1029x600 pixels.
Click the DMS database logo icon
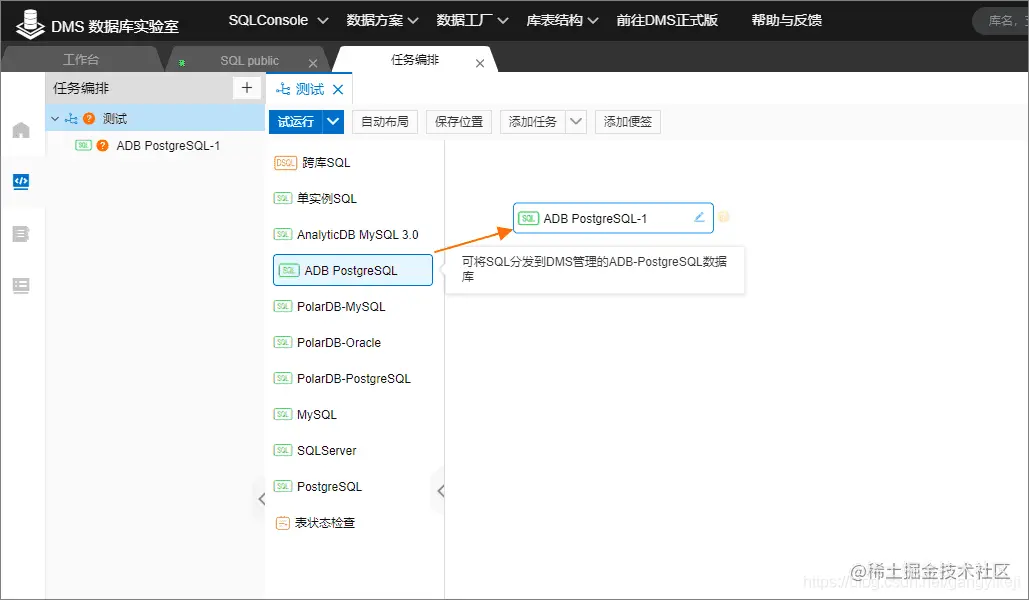30,25
